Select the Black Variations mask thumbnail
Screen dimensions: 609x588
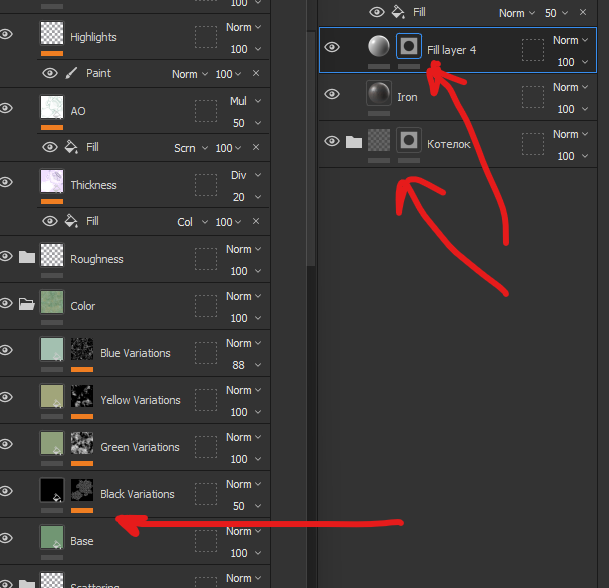pos(82,490)
